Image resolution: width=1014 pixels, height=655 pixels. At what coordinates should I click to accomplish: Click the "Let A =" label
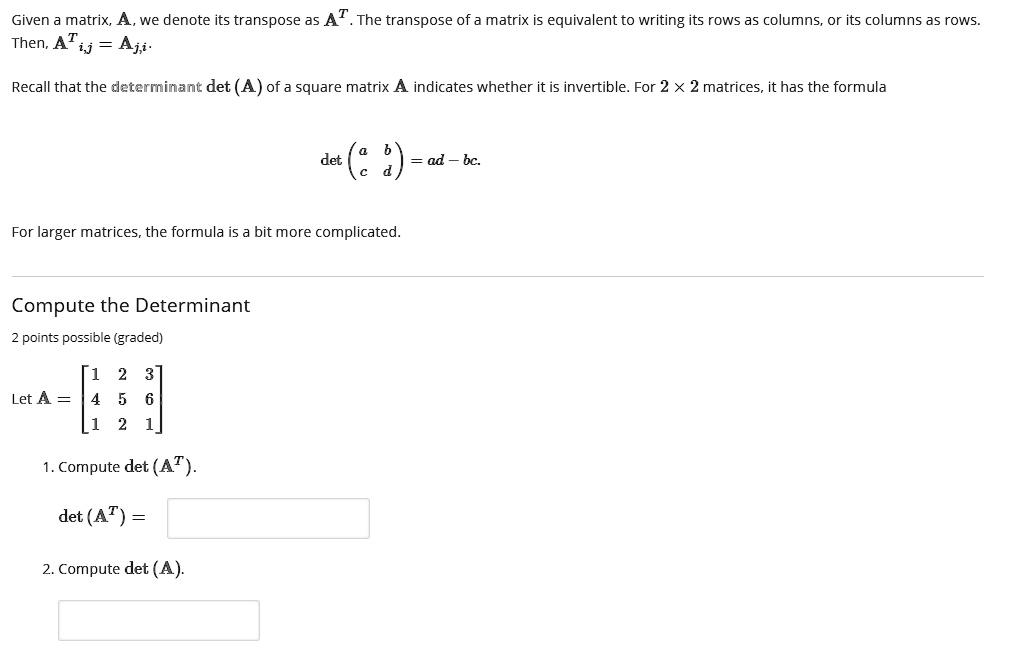[x=41, y=398]
